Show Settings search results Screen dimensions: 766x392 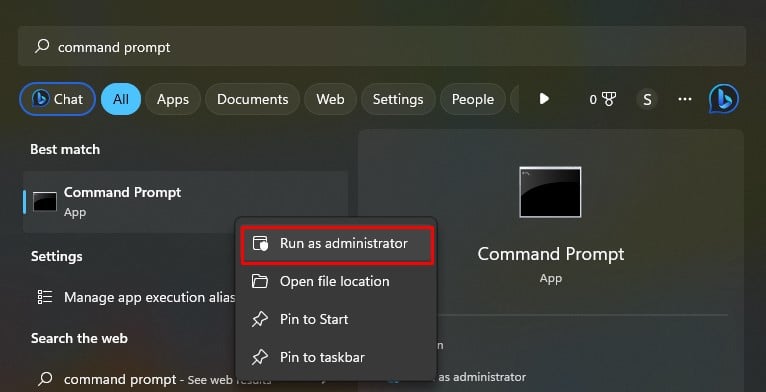tap(398, 99)
